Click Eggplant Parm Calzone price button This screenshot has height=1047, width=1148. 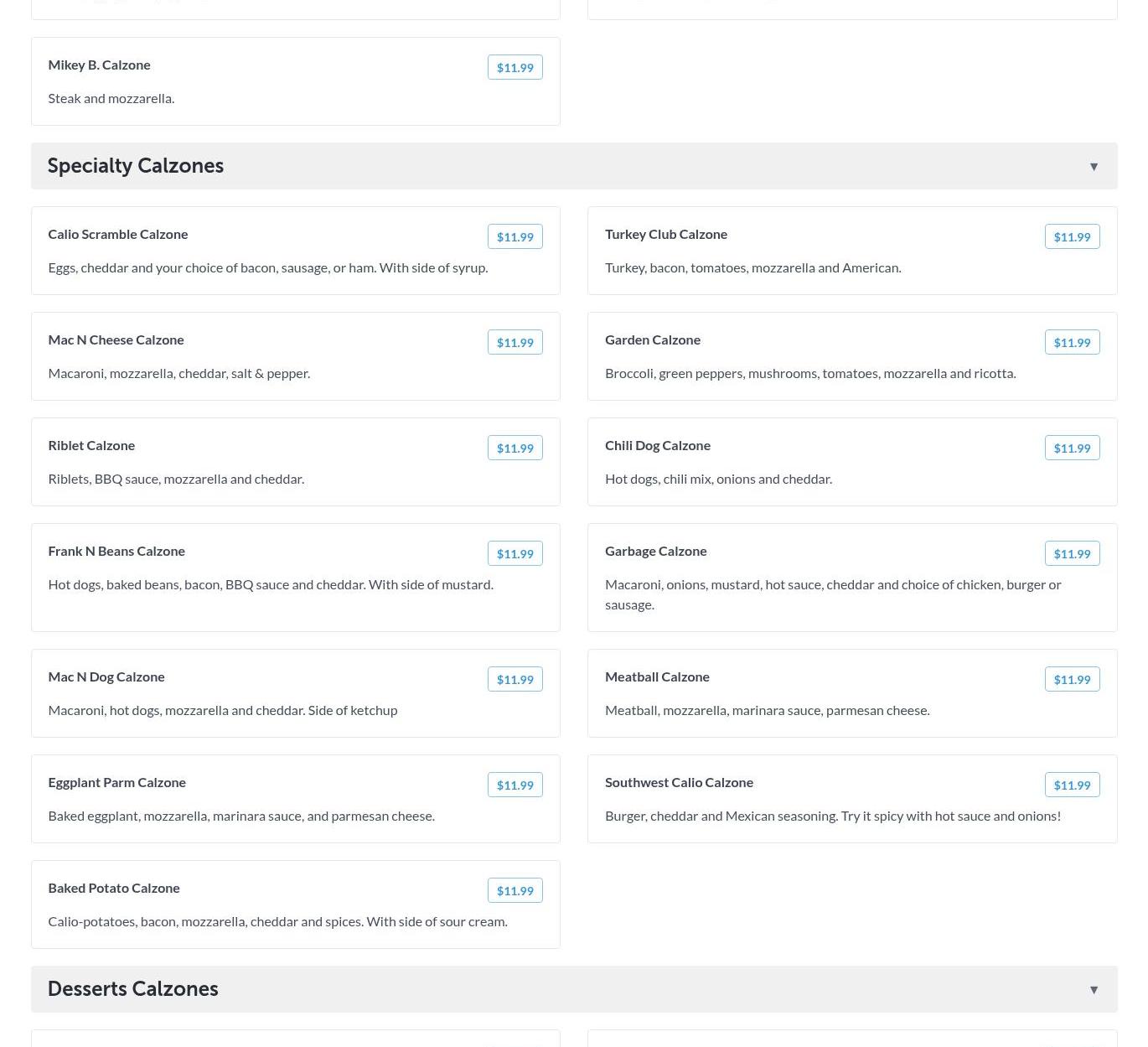tap(515, 785)
